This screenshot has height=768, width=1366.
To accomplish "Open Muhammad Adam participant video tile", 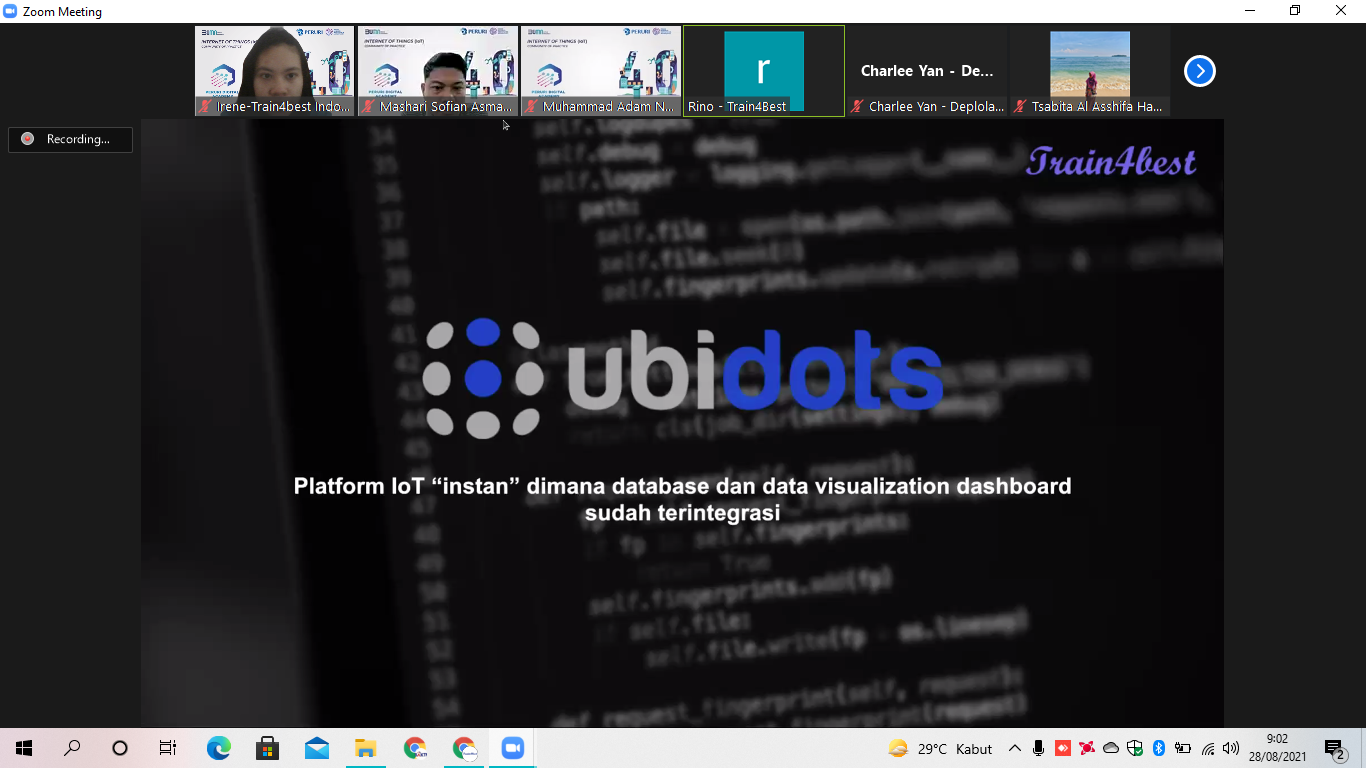I will 601,71.
